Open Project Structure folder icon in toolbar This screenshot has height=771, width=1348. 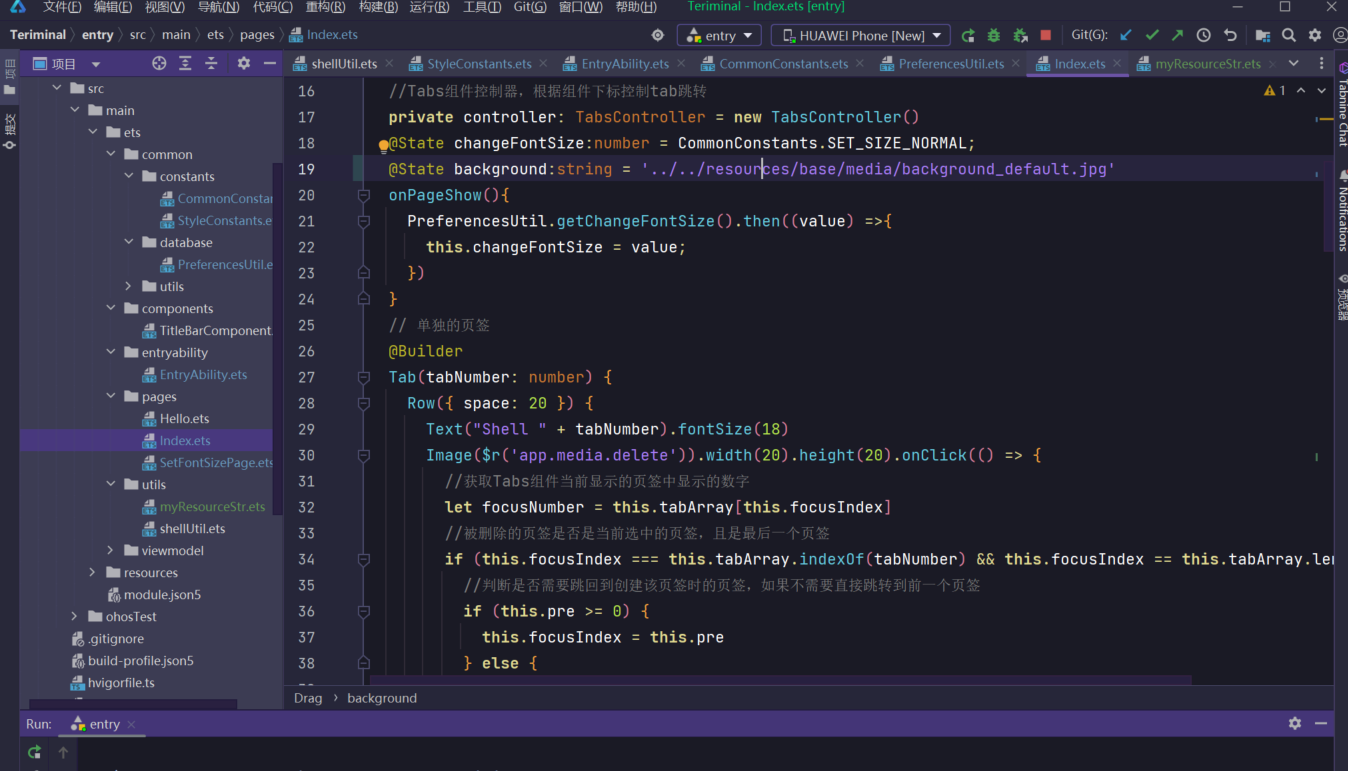point(1263,35)
